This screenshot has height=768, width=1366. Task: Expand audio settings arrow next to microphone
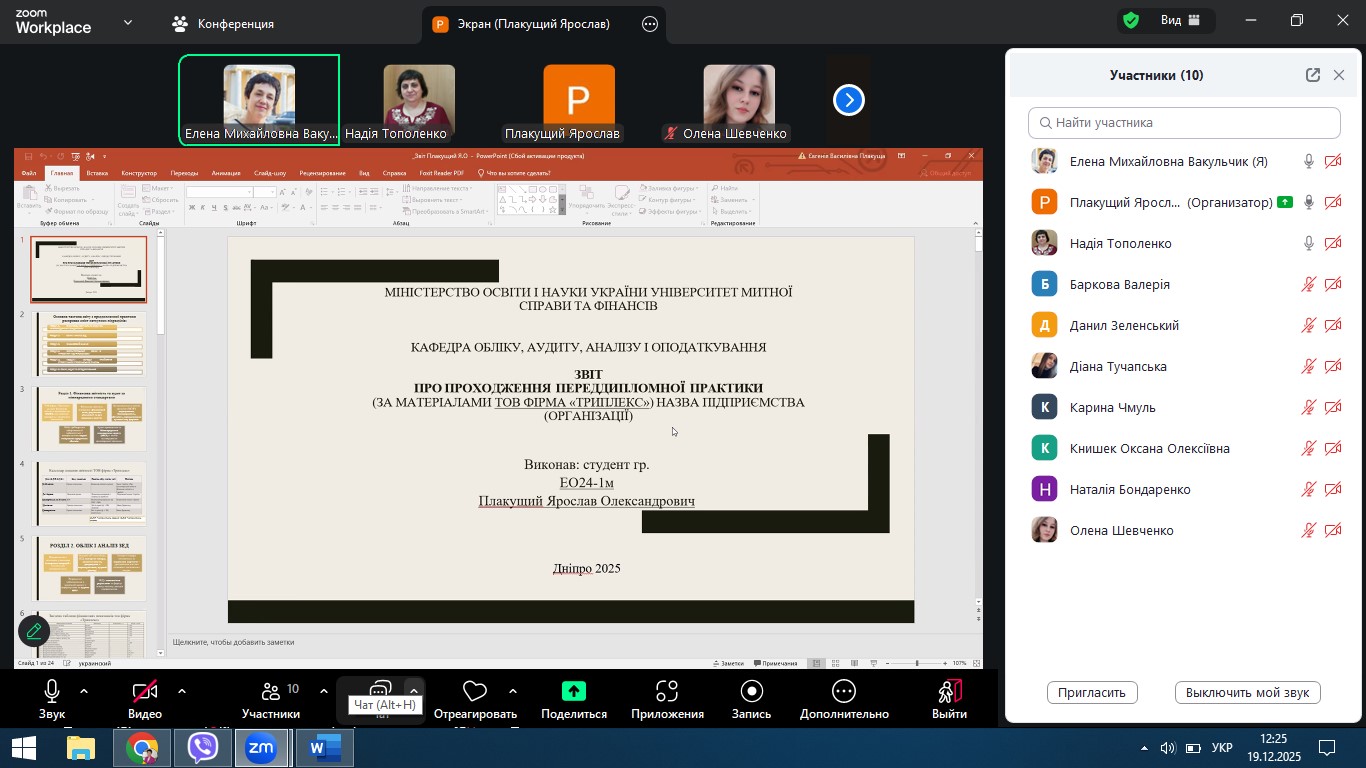click(x=84, y=691)
